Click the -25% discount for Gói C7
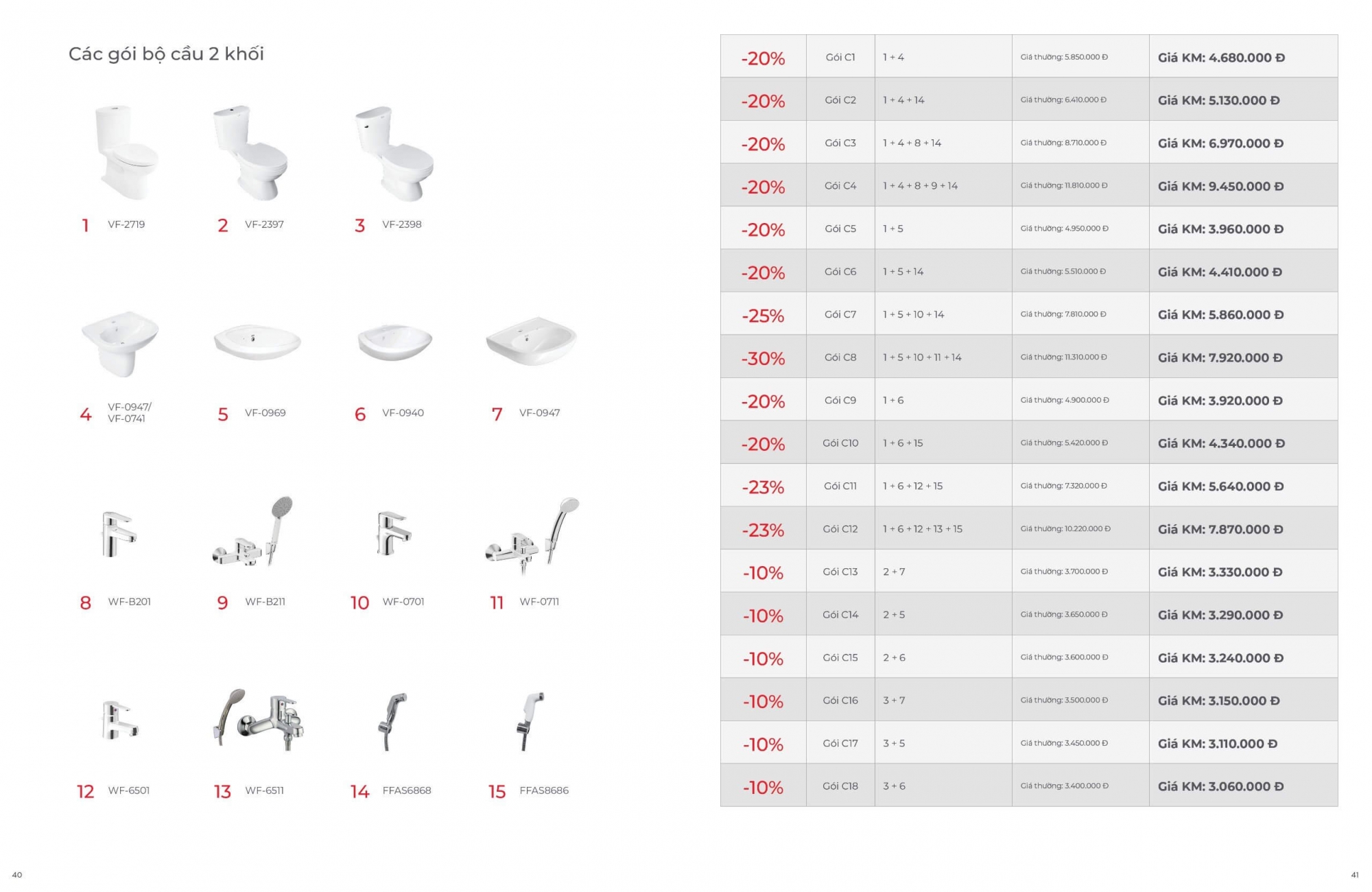 (763, 316)
